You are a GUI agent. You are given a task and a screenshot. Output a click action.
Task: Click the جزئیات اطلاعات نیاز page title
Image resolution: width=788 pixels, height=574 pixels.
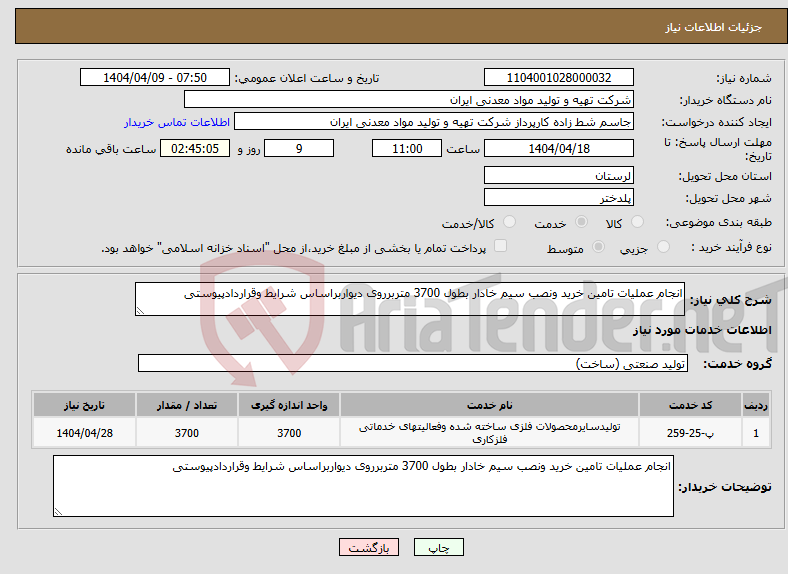[x=714, y=27]
